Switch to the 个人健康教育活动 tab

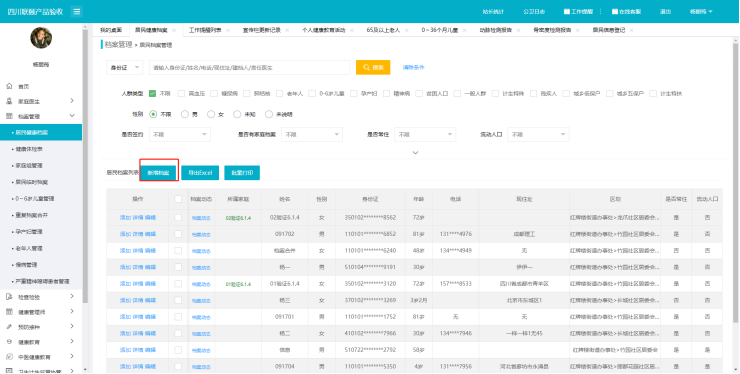[324, 30]
